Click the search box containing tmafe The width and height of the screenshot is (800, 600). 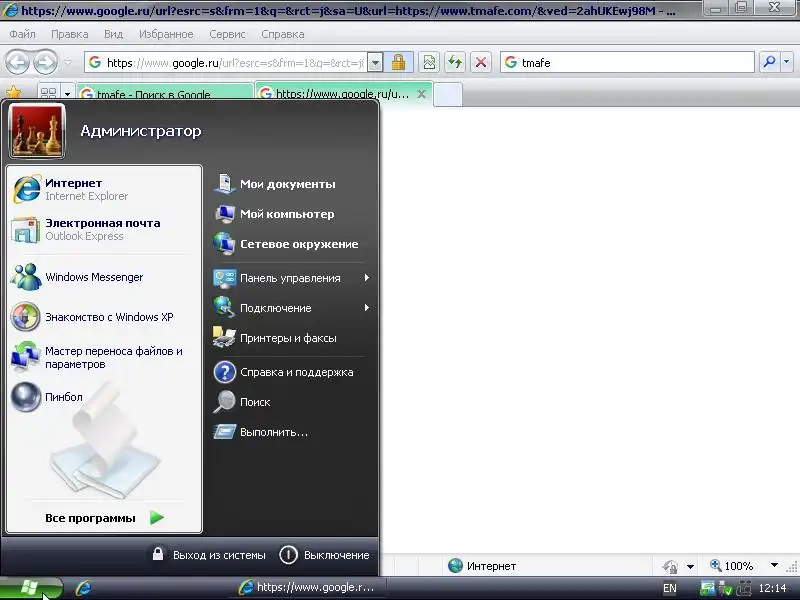[x=627, y=63]
